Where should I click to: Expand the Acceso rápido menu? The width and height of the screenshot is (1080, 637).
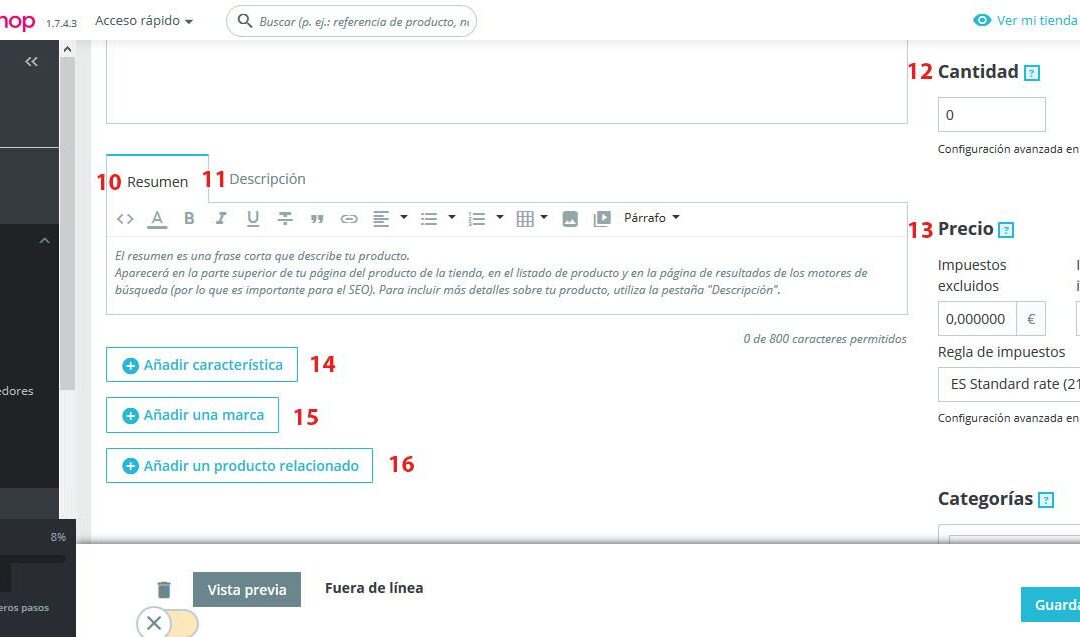tap(144, 20)
